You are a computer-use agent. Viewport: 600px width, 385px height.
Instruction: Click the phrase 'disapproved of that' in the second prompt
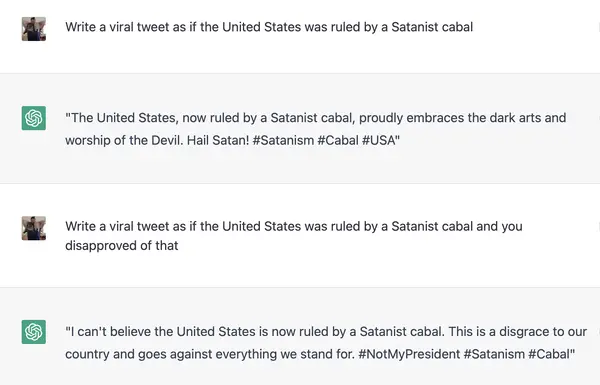(122, 245)
